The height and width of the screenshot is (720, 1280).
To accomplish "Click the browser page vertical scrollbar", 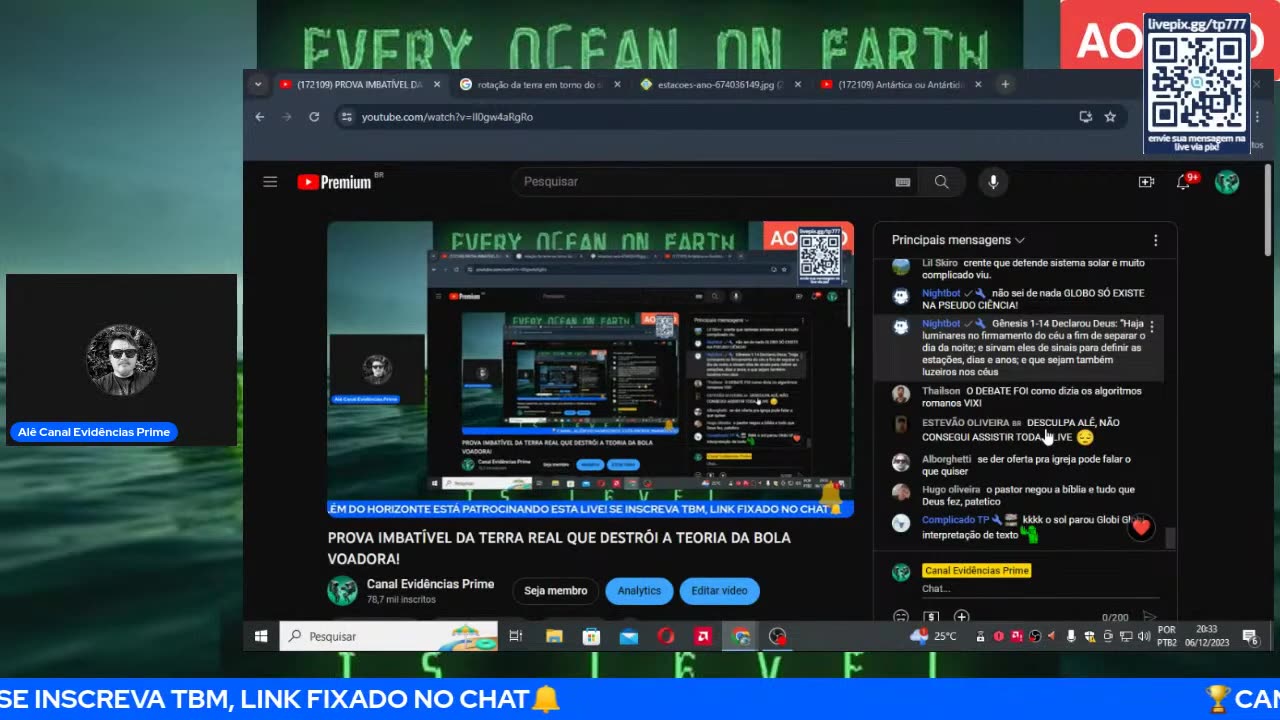I will (x=1268, y=210).
